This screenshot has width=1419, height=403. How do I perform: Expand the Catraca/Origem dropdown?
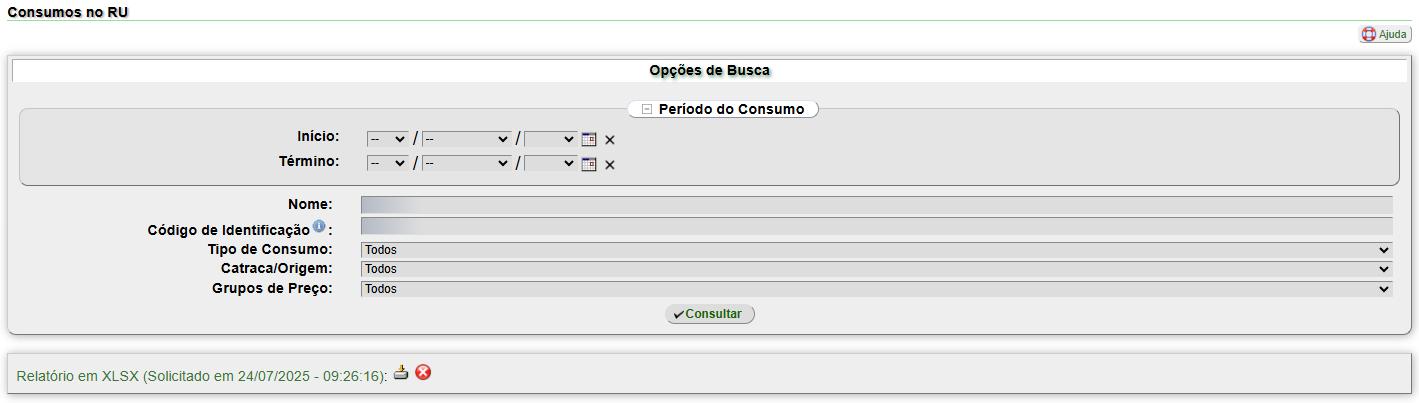tap(876, 269)
